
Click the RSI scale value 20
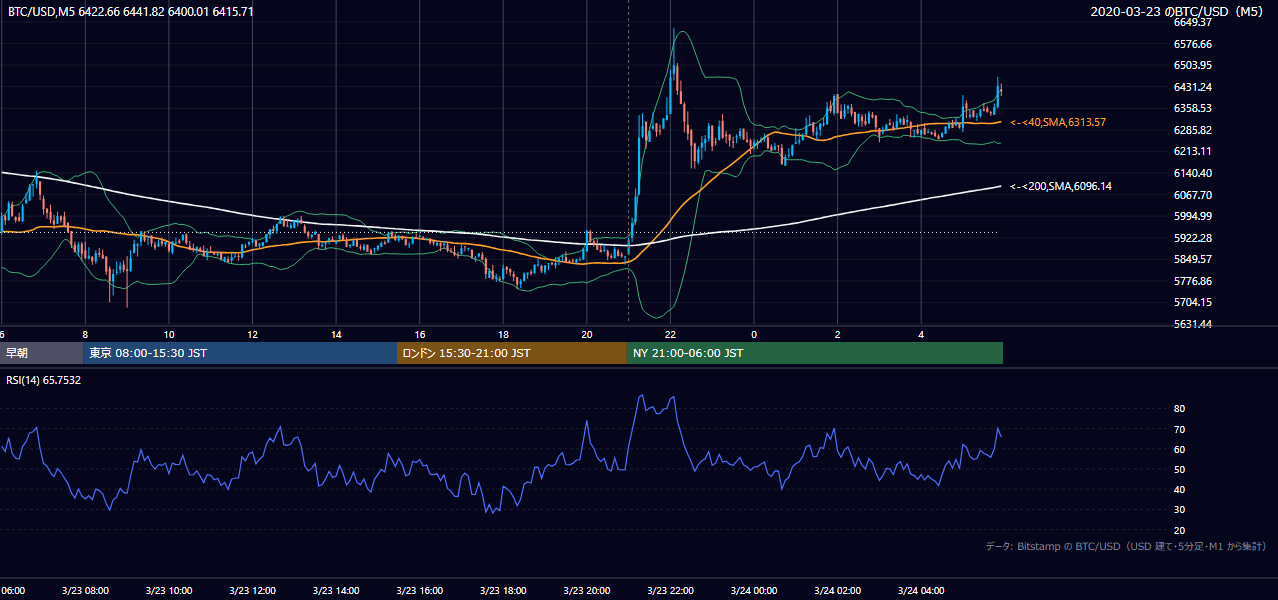click(x=1180, y=530)
